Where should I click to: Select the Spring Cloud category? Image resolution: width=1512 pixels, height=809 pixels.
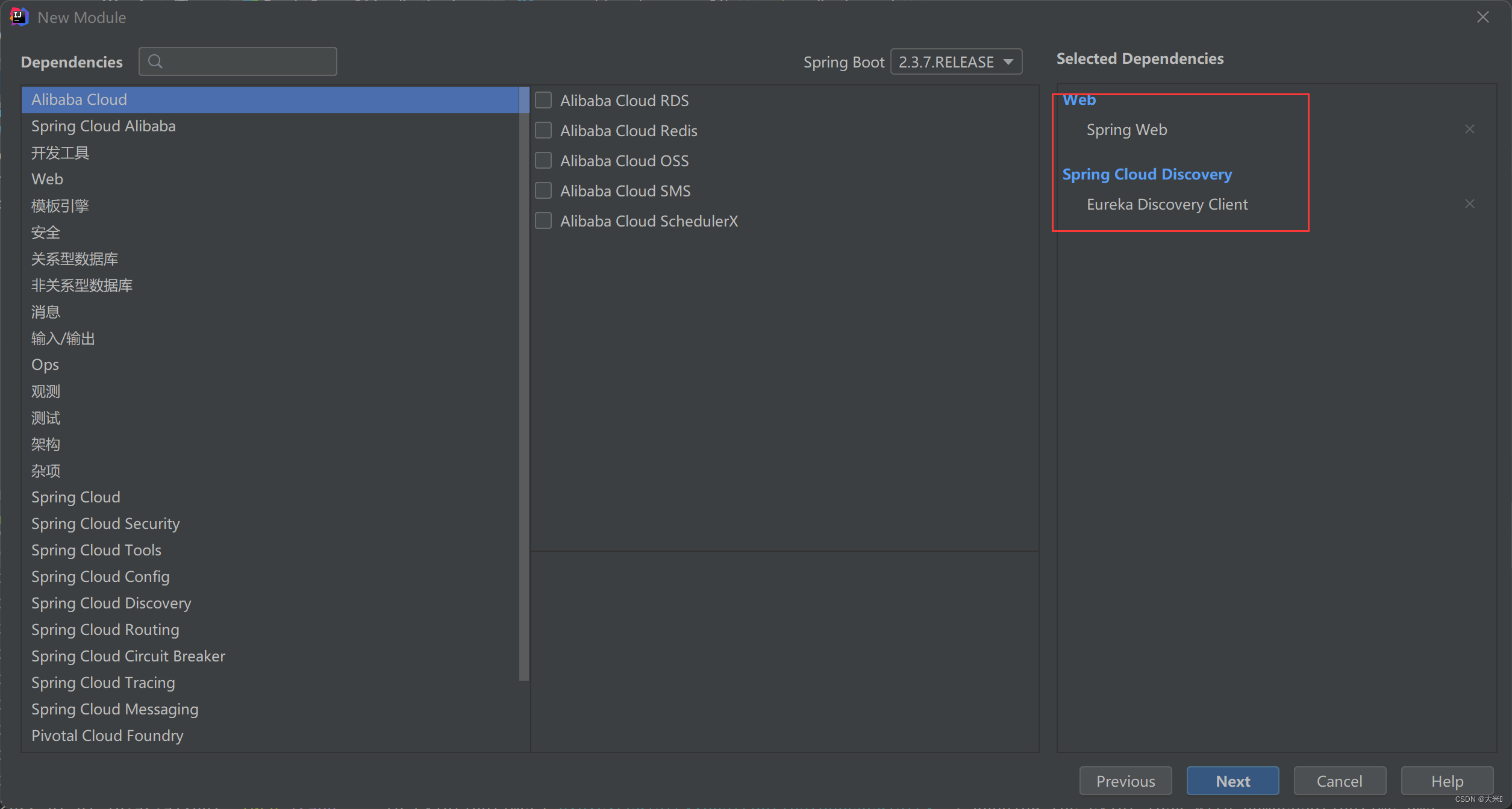point(270,497)
